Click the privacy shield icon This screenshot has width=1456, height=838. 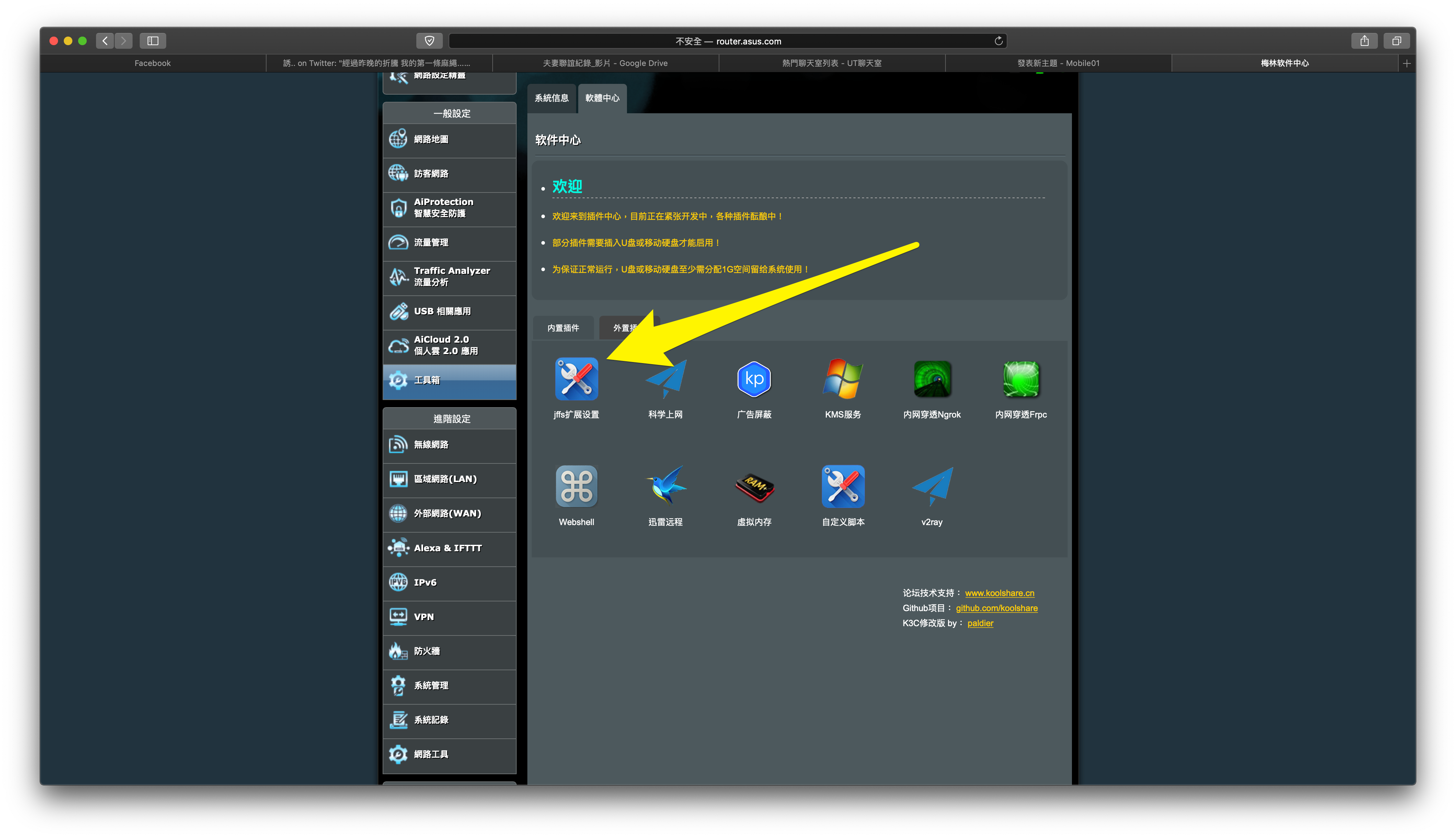(x=429, y=41)
